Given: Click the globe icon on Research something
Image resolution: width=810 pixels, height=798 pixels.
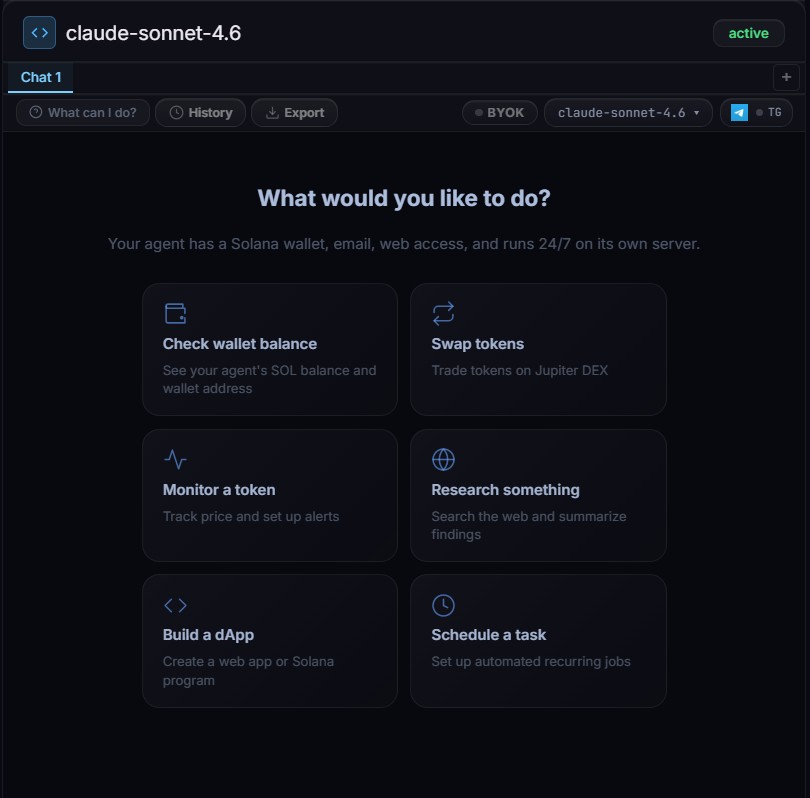Looking at the screenshot, I should 443,460.
